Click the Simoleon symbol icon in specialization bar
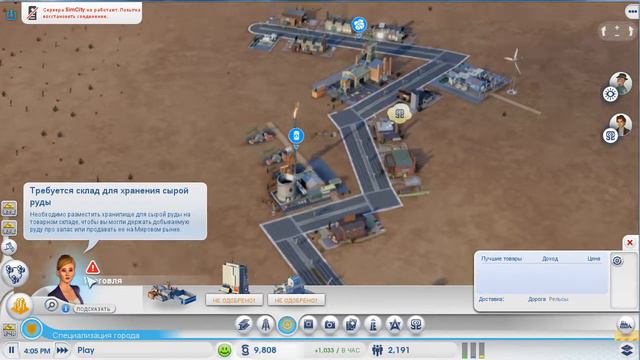The width and height of the screenshot is (640, 360). point(416,325)
